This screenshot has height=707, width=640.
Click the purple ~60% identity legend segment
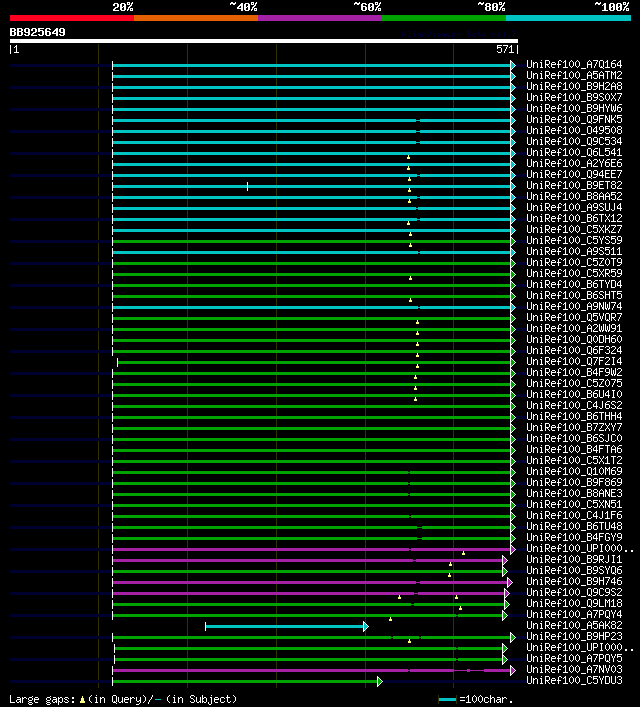(x=320, y=18)
